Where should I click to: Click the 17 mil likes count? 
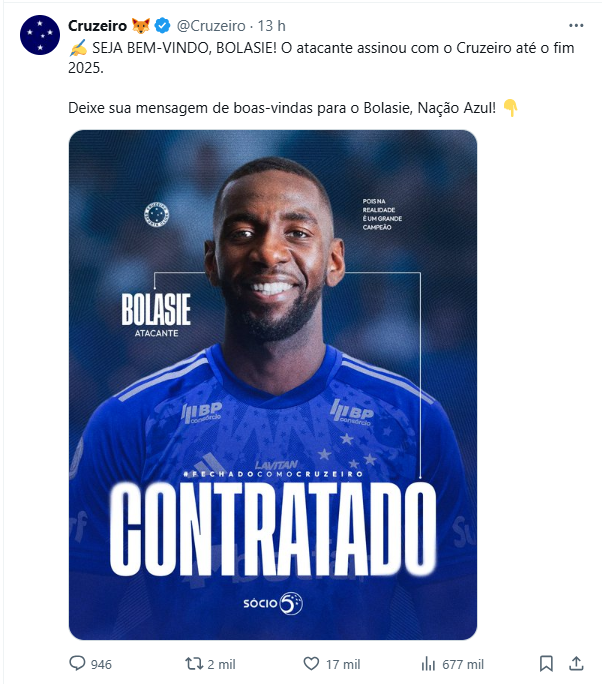[x=343, y=664]
